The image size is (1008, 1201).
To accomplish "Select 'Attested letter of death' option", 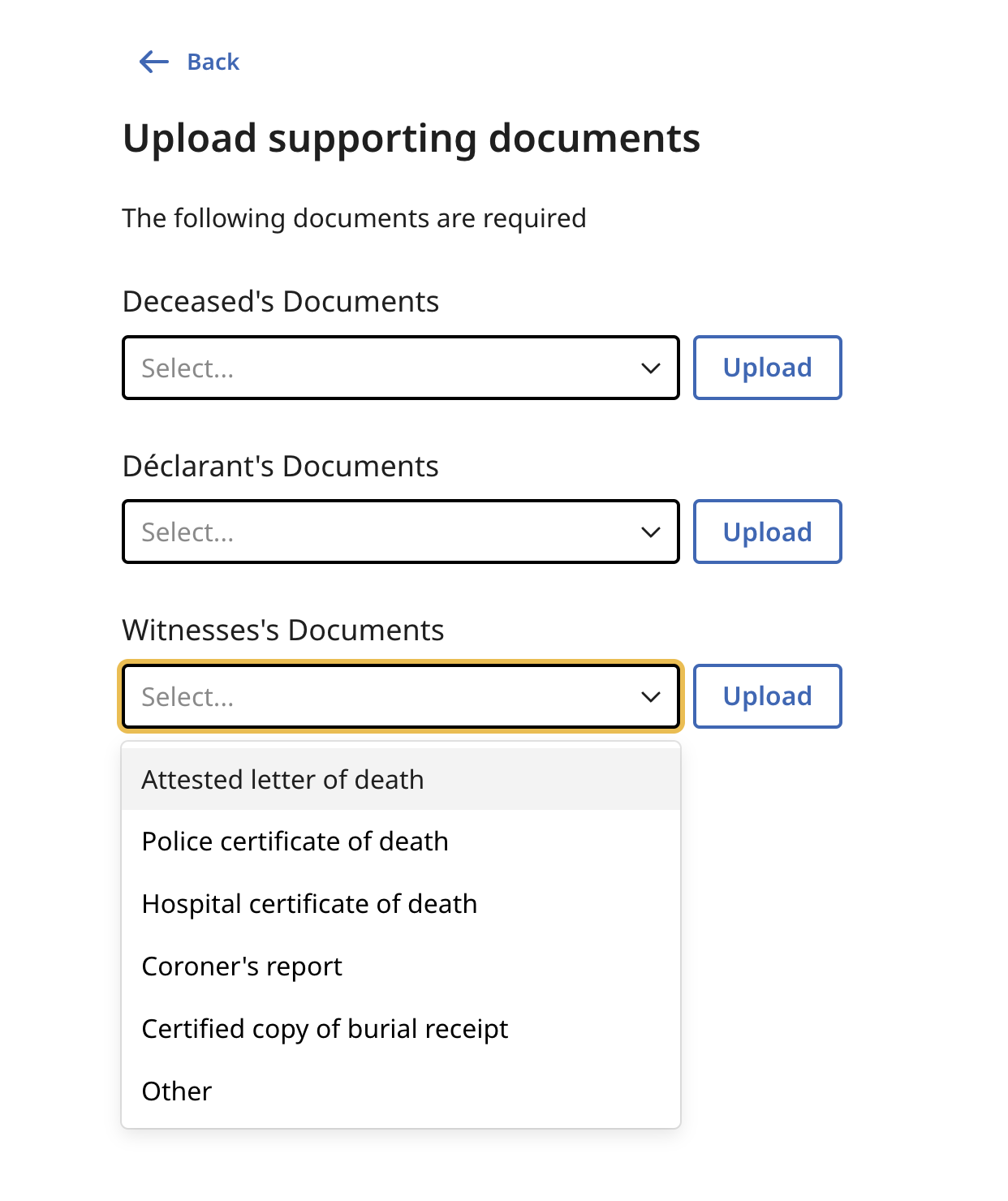I will pos(282,779).
